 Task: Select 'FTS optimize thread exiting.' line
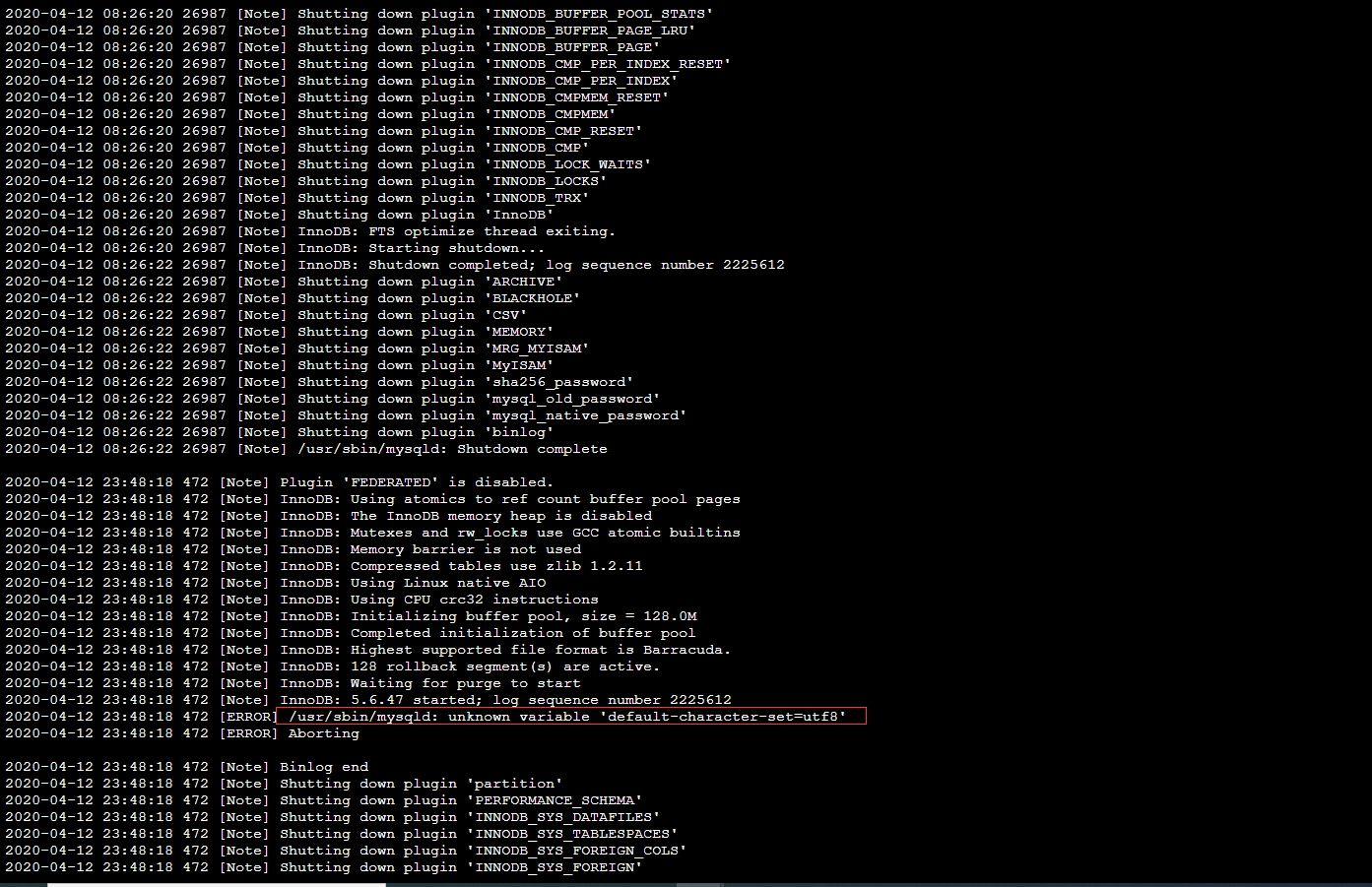coord(310,231)
